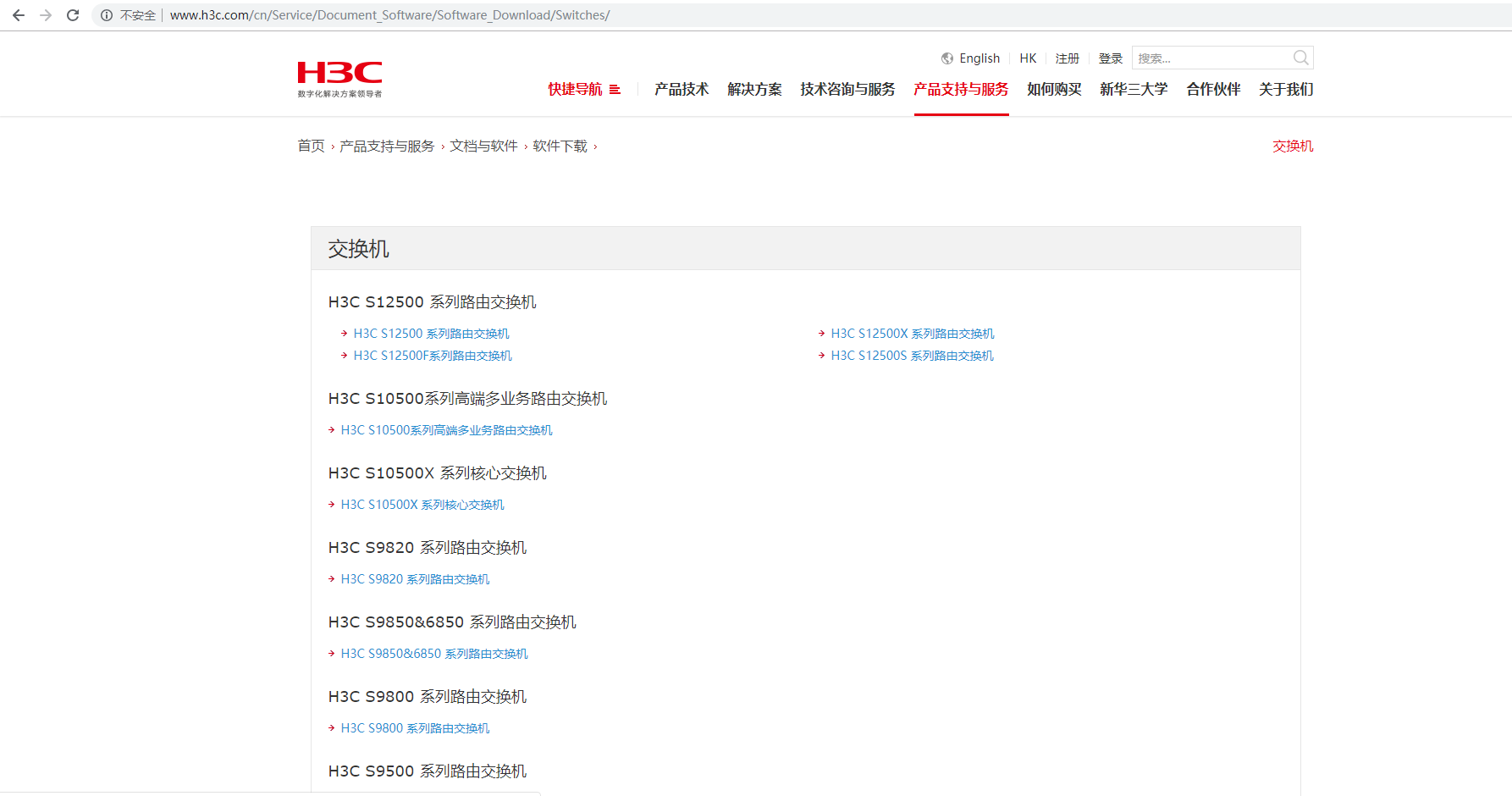The width and height of the screenshot is (1512, 796).
Task: Go to 文档与软件 breadcrumb
Action: [x=483, y=146]
